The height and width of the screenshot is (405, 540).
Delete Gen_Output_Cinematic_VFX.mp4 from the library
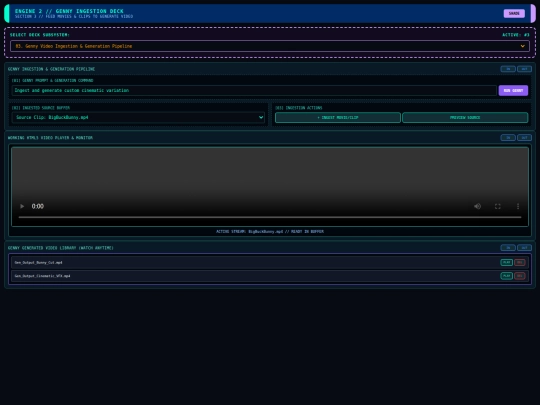click(x=520, y=276)
